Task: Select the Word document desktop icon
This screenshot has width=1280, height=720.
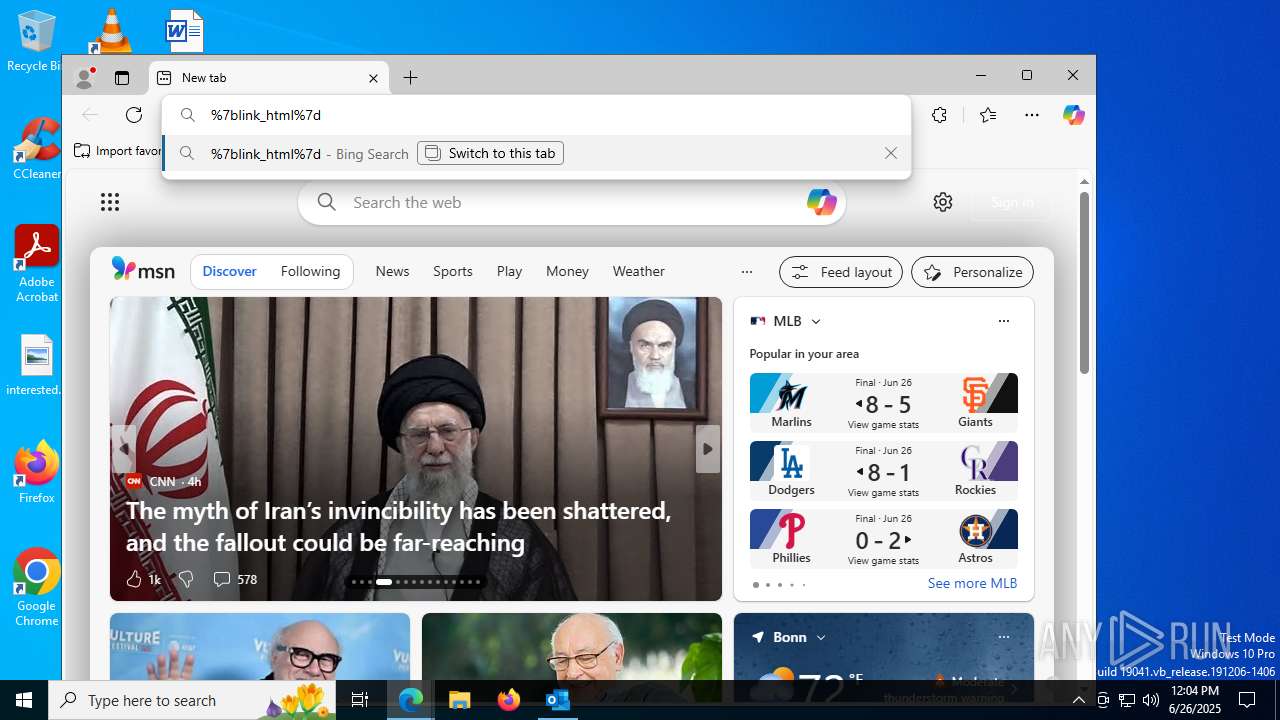Action: pos(185,30)
